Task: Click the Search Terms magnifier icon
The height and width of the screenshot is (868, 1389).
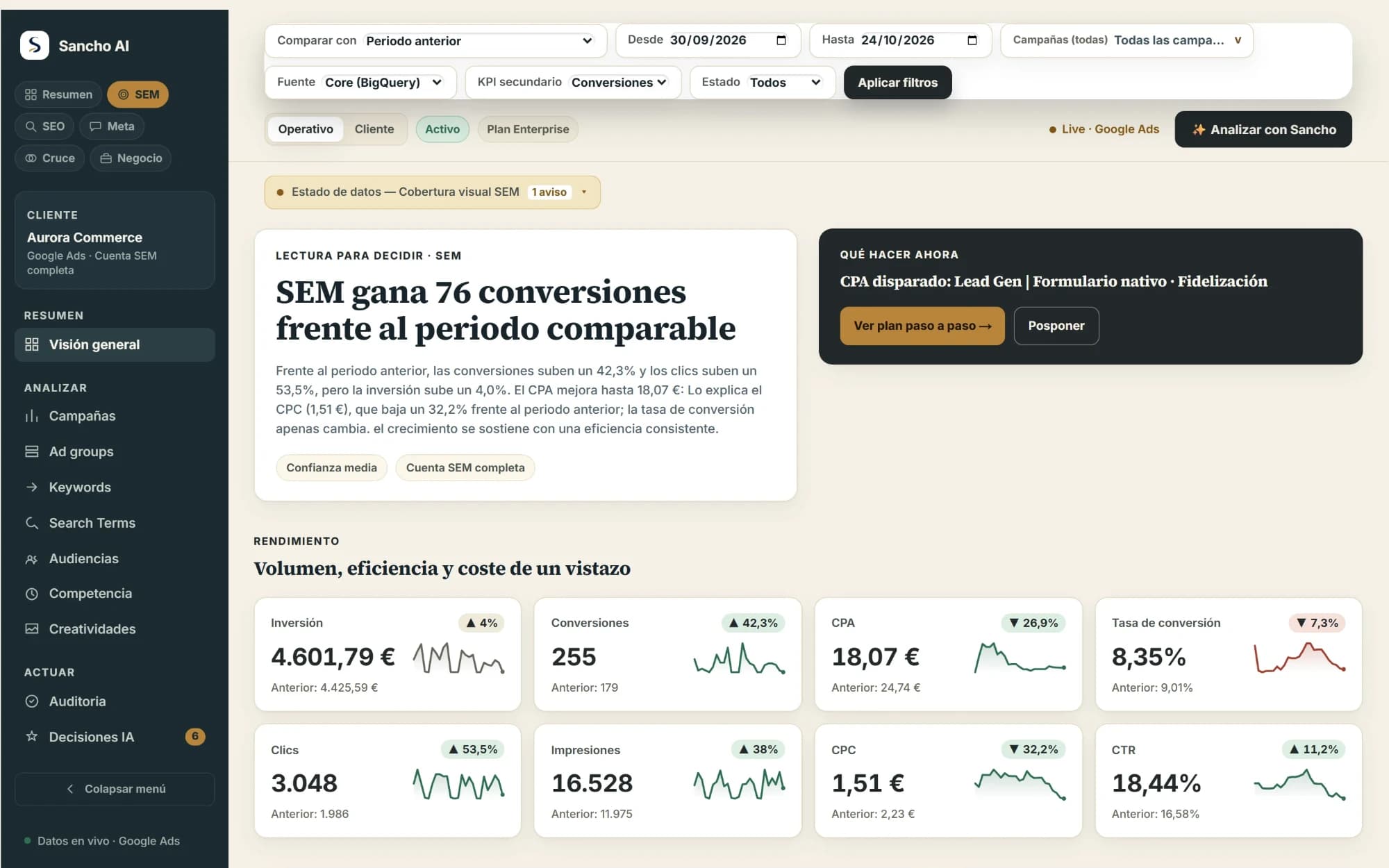Action: click(x=31, y=523)
